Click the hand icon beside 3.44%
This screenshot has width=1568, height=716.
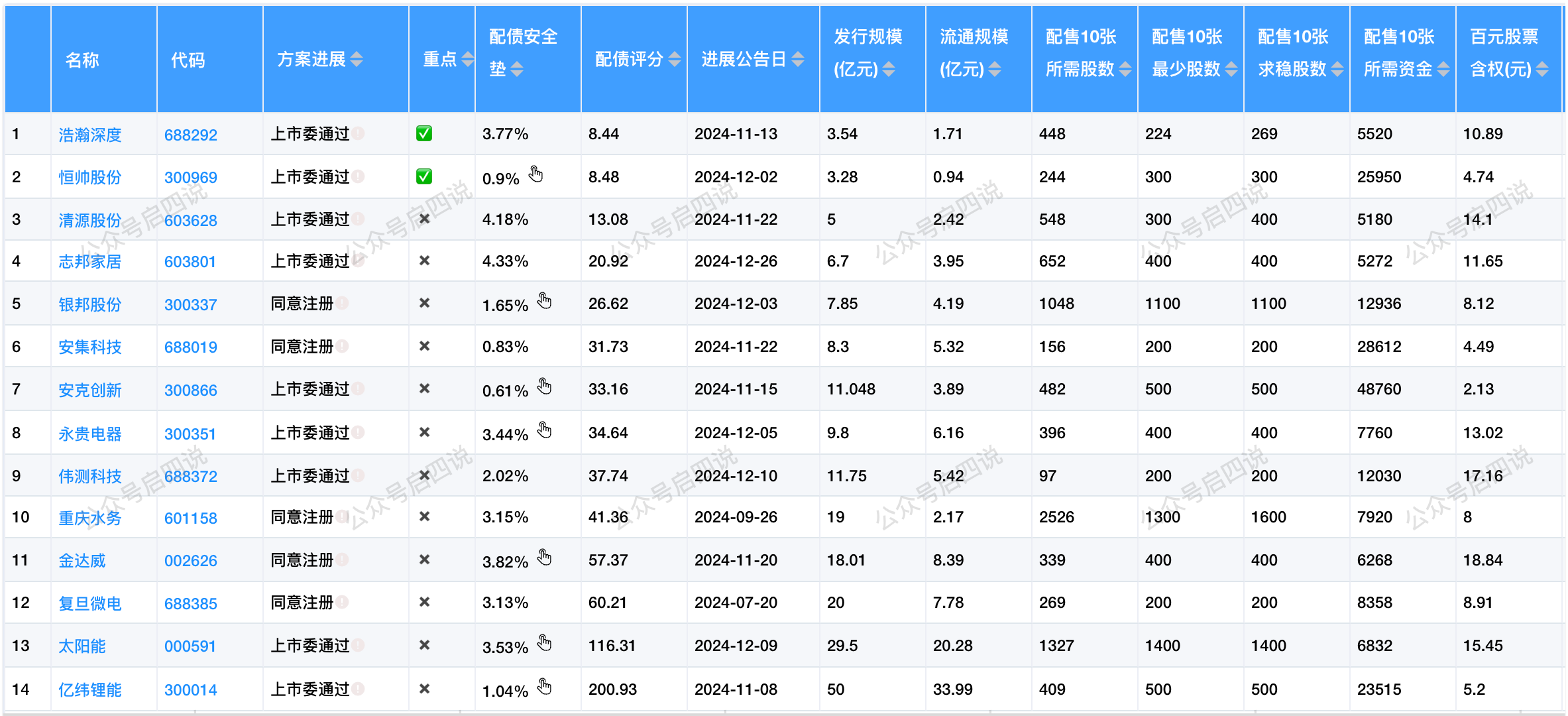coord(544,430)
